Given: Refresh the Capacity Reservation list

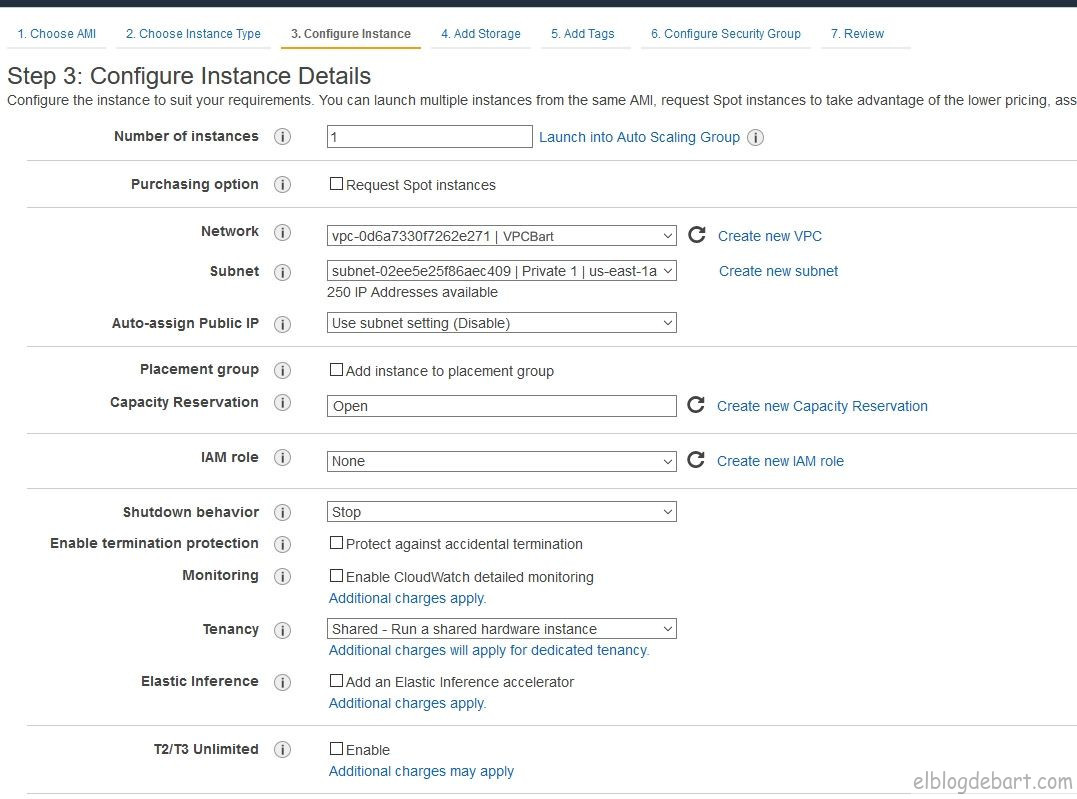Looking at the screenshot, I should tap(696, 405).
